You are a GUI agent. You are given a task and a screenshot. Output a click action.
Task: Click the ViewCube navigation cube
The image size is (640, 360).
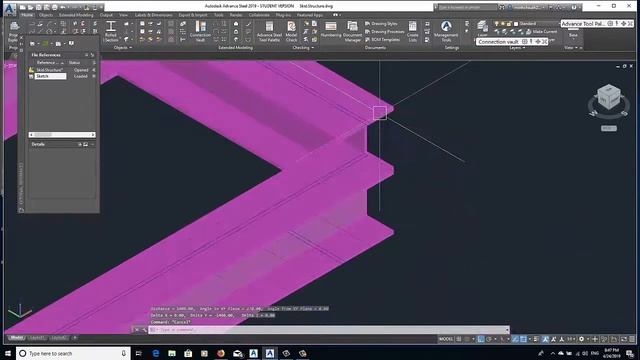(609, 97)
